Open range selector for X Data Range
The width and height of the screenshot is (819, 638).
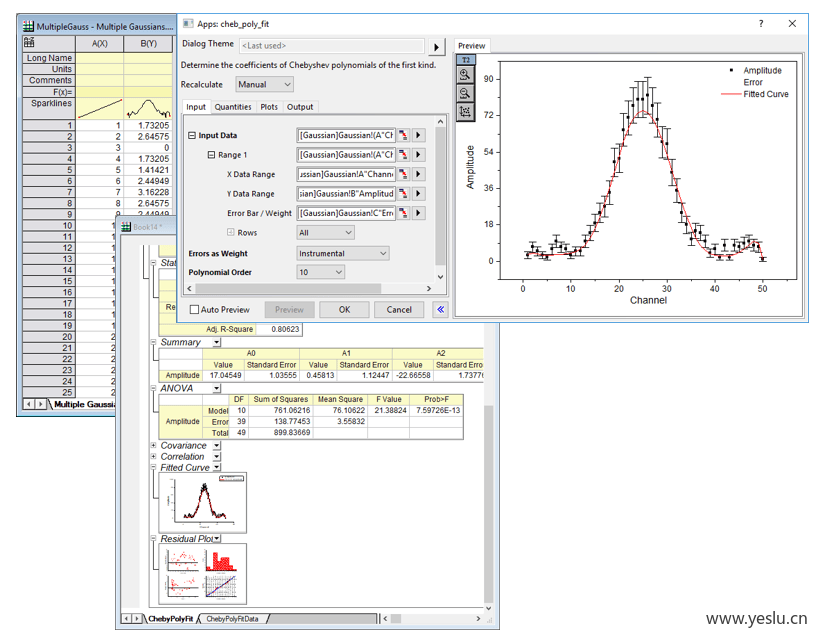pos(403,174)
